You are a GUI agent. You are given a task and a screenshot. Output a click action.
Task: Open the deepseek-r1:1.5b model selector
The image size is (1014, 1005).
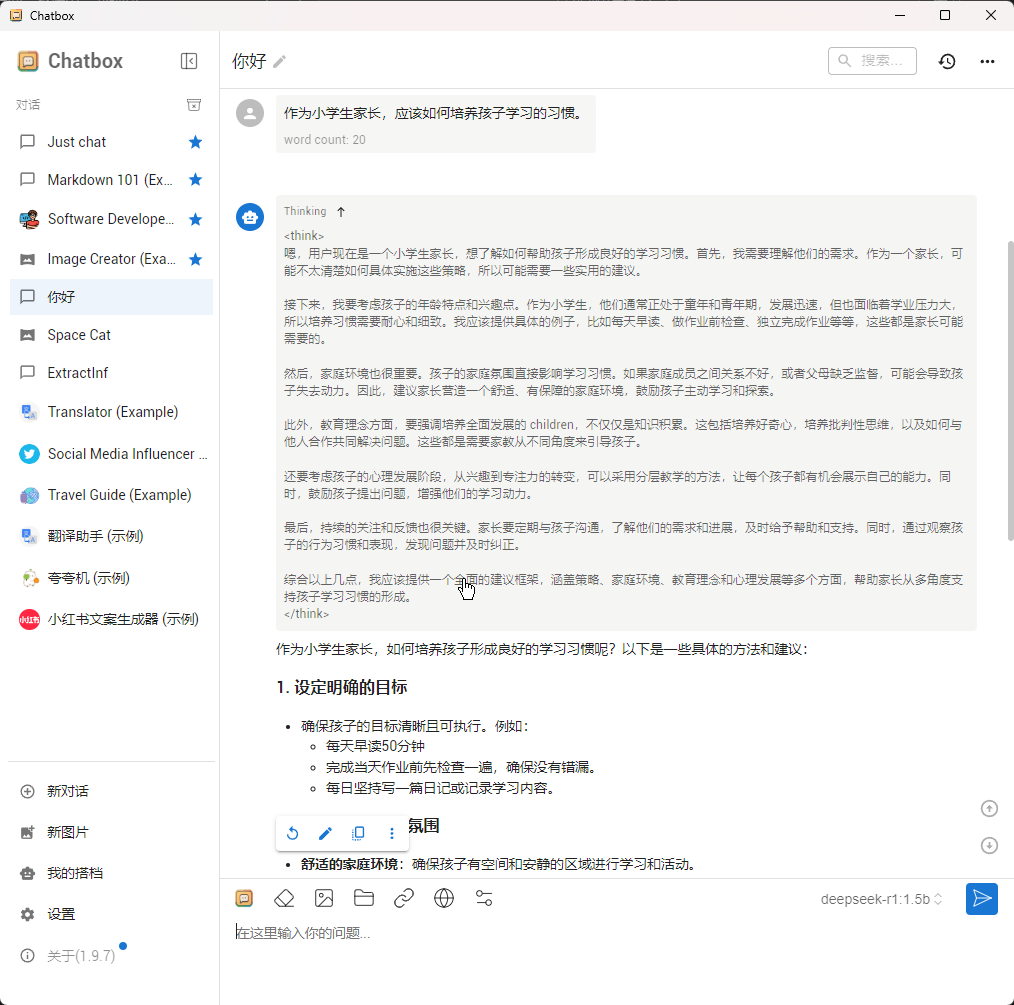tap(881, 899)
